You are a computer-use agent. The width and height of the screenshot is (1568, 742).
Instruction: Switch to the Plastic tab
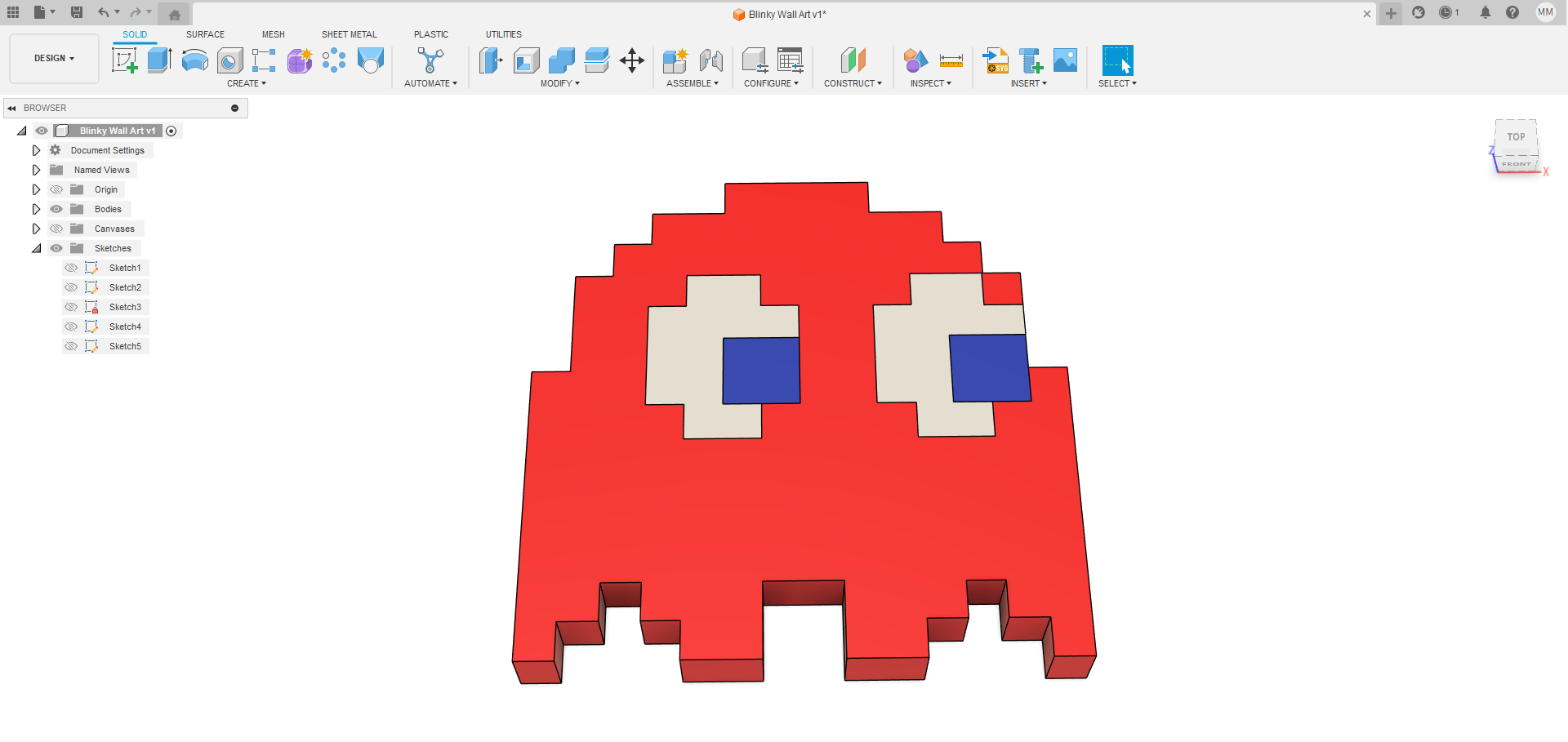coord(431,34)
